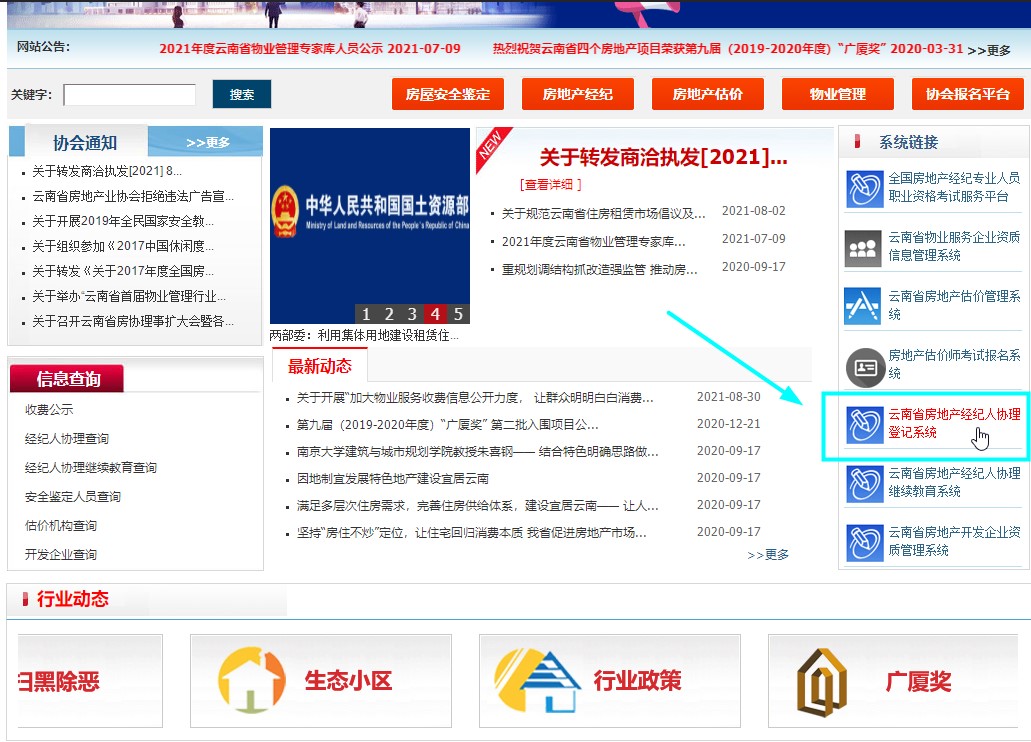Open the 房地产经纪 section
This screenshot has width=1031, height=742.
coord(578,94)
